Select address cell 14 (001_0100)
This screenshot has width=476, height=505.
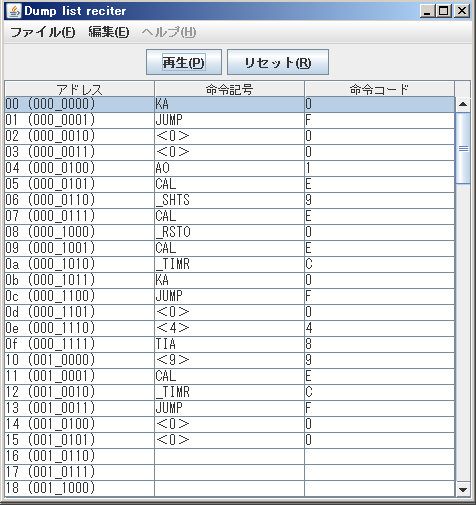[79, 424]
